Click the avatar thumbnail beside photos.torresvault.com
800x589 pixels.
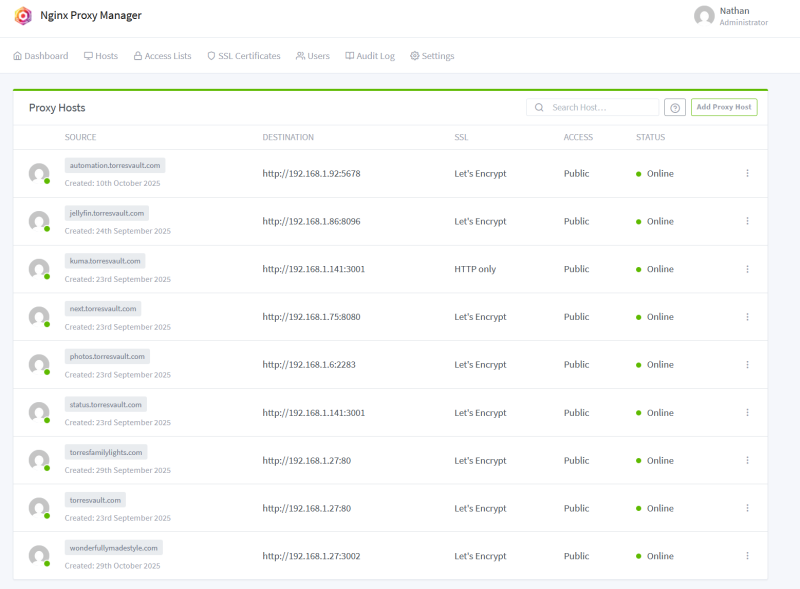coord(38,364)
